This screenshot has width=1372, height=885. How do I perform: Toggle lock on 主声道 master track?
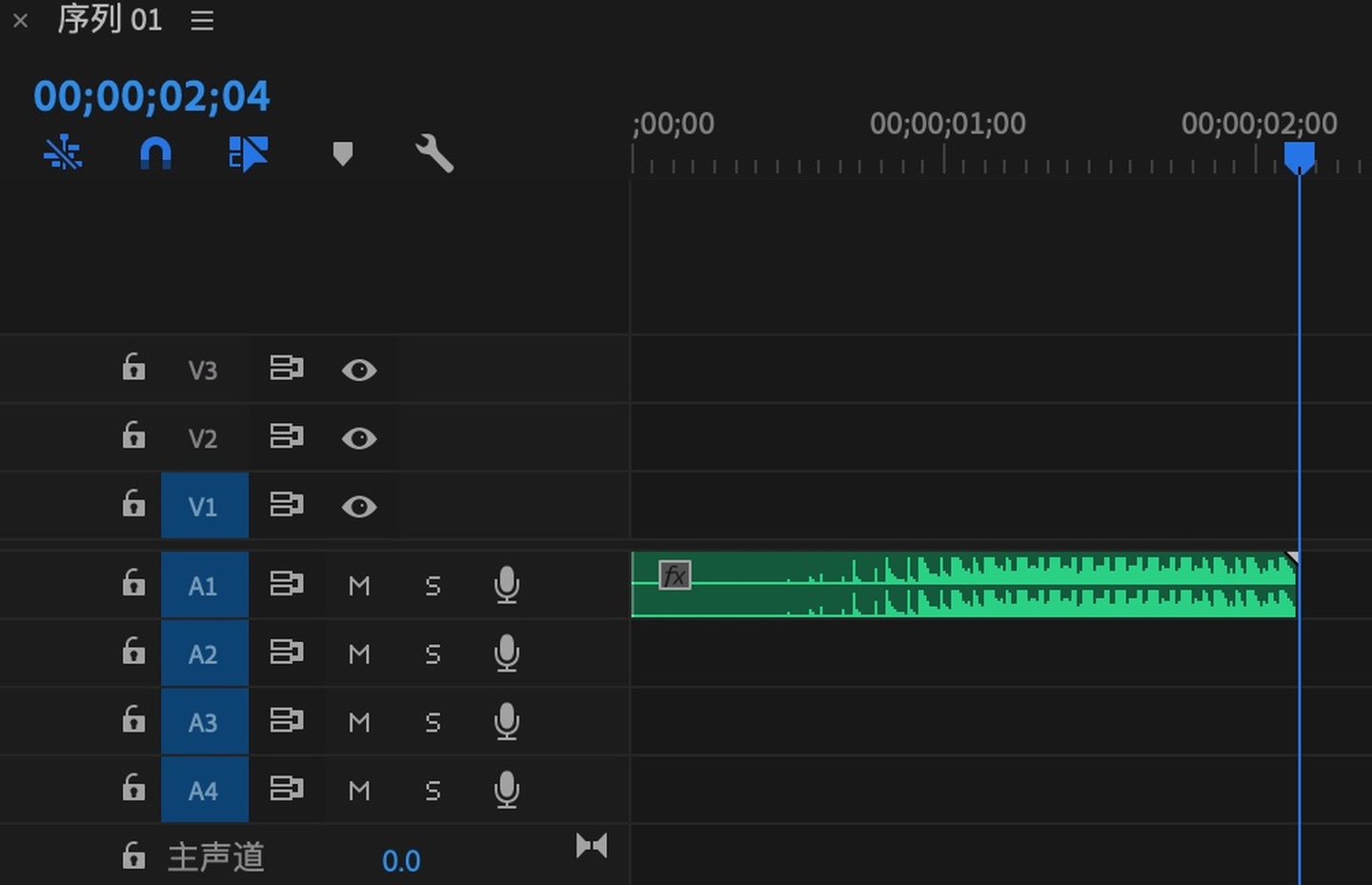pos(133,855)
